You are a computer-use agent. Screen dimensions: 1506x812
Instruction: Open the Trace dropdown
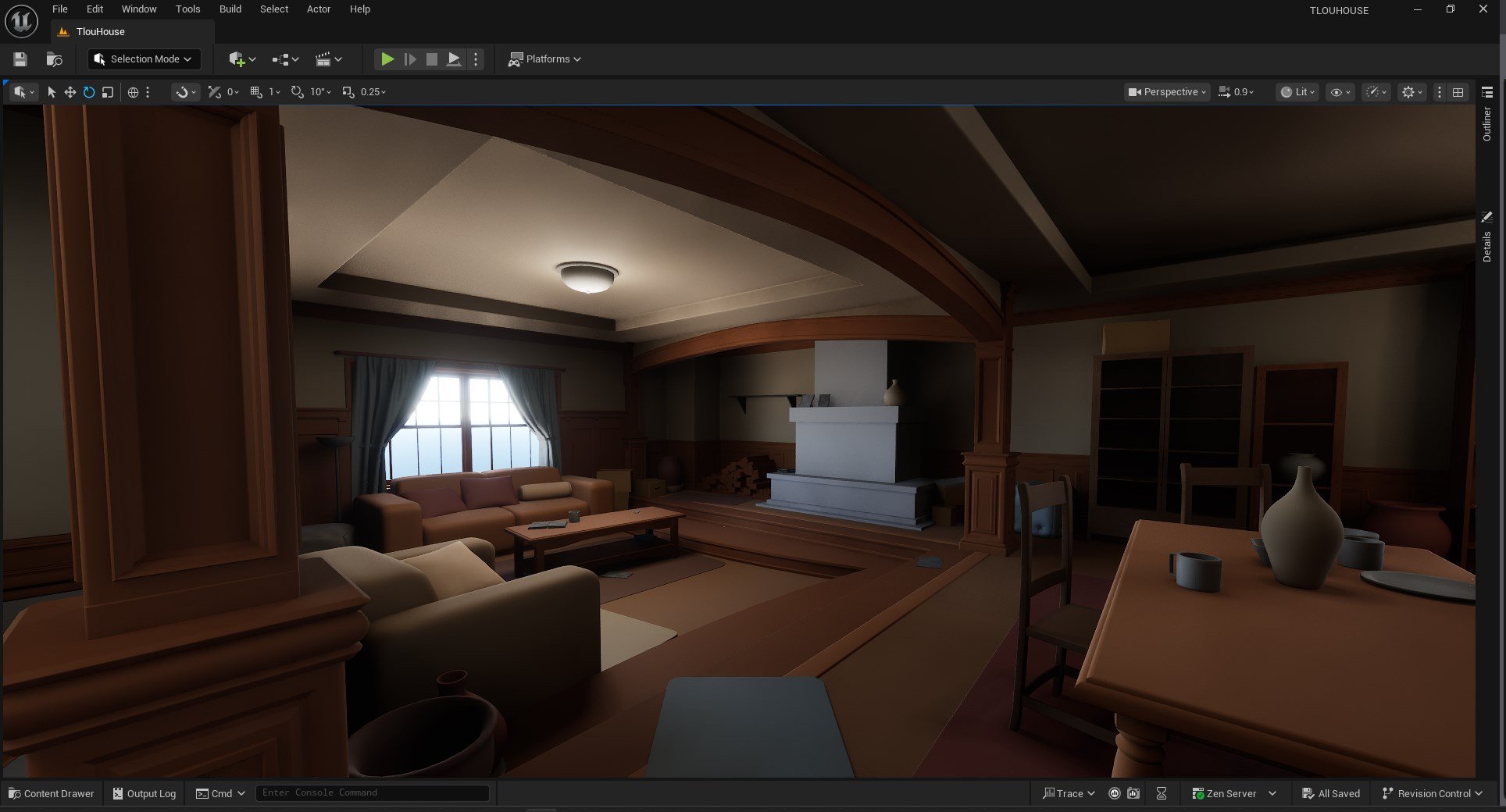pos(1069,793)
